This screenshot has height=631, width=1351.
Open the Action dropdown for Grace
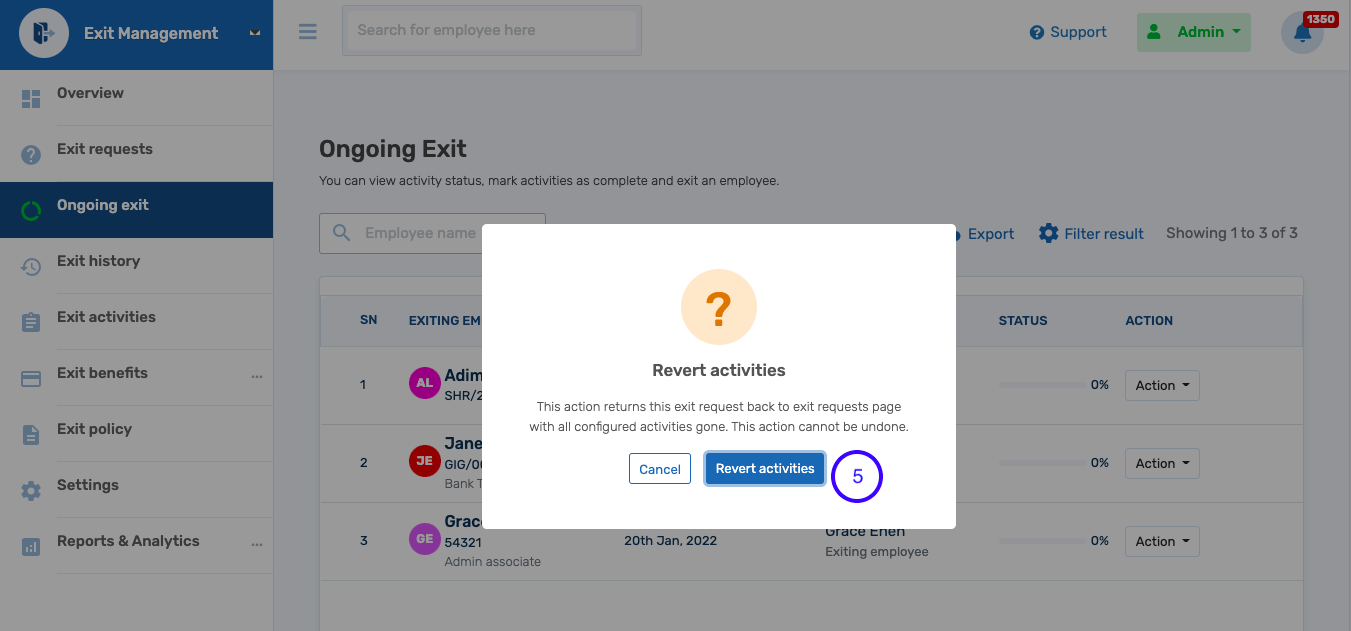[x=1162, y=541]
